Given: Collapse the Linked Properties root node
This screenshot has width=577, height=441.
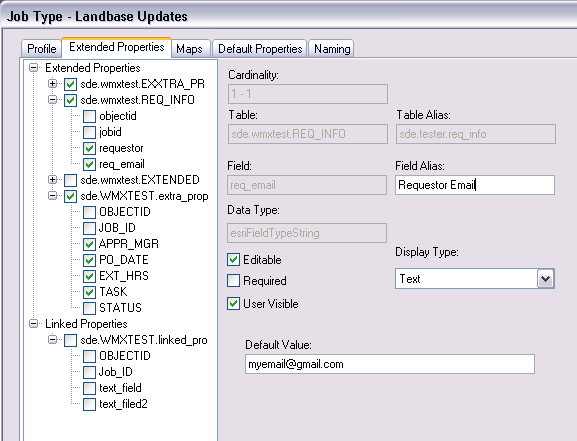Looking at the screenshot, I should [x=33, y=324].
